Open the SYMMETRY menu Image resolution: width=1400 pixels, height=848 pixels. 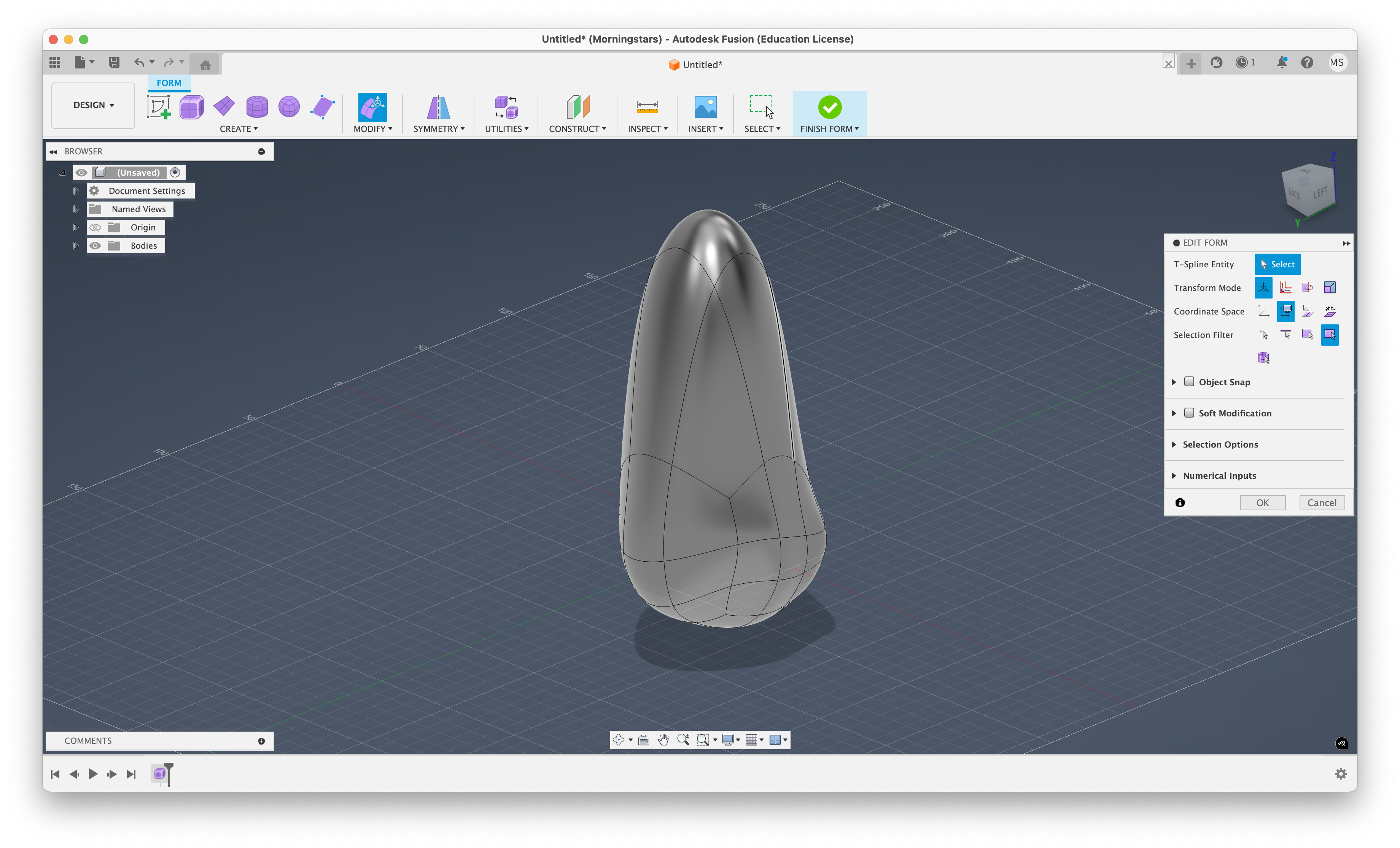439,129
